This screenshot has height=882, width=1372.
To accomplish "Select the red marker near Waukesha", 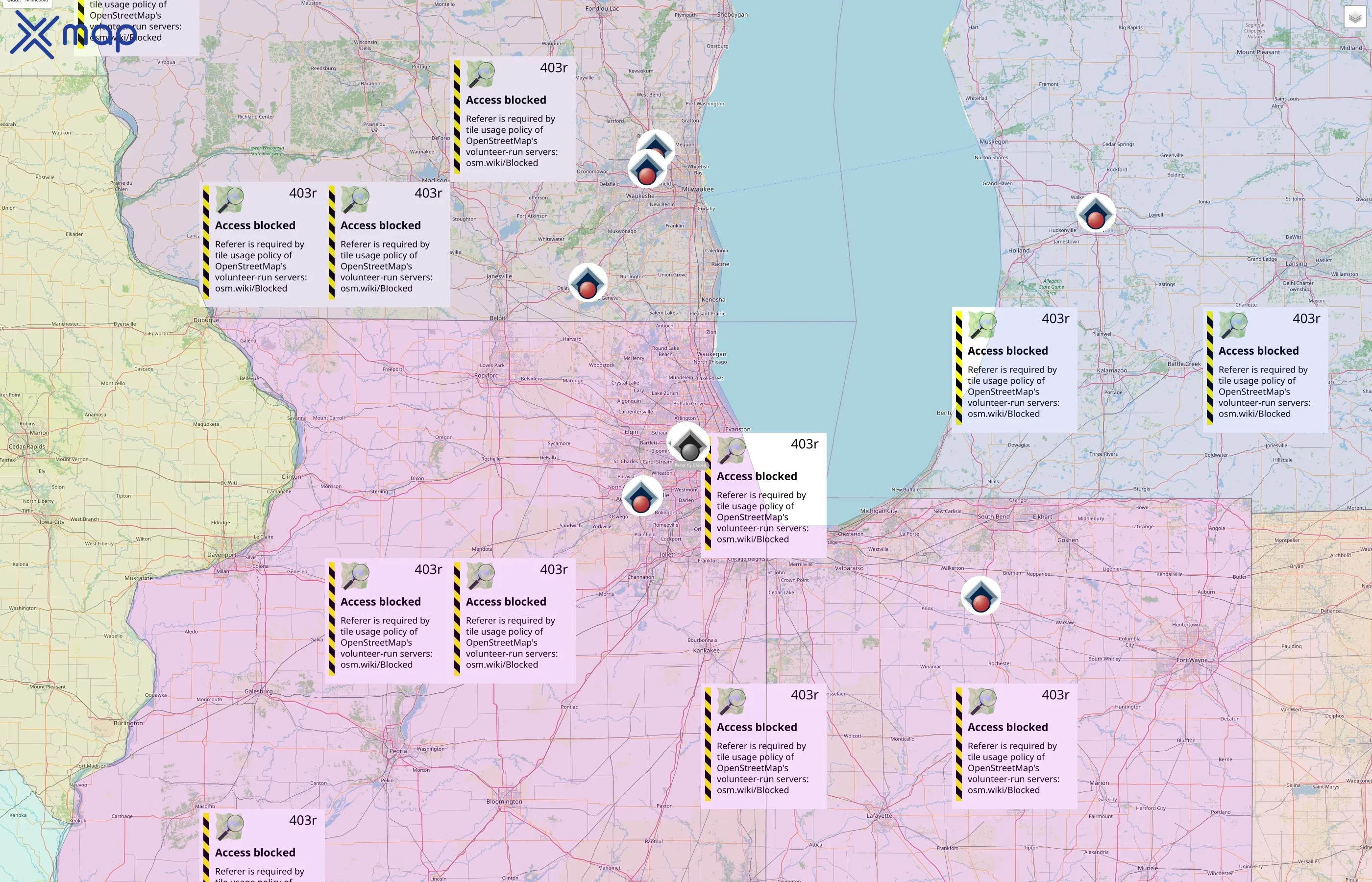I will (646, 170).
